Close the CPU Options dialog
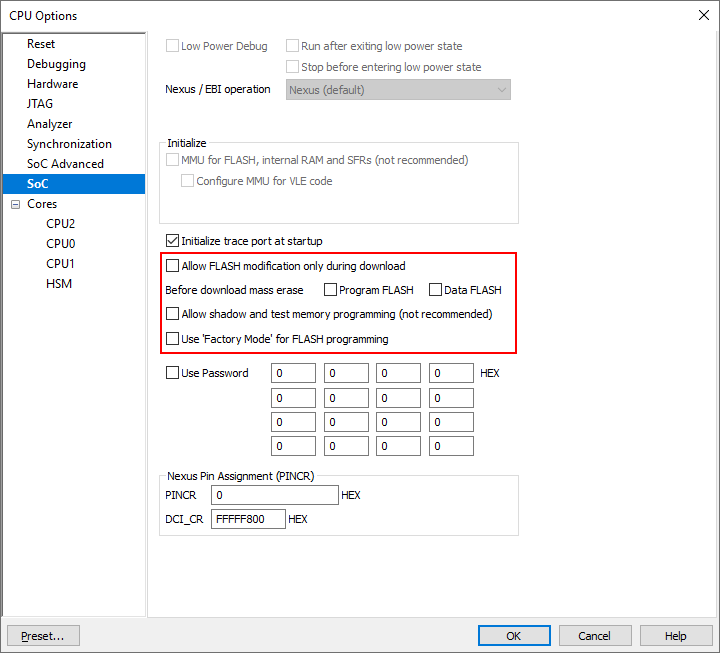The width and height of the screenshot is (720, 653). click(x=702, y=15)
